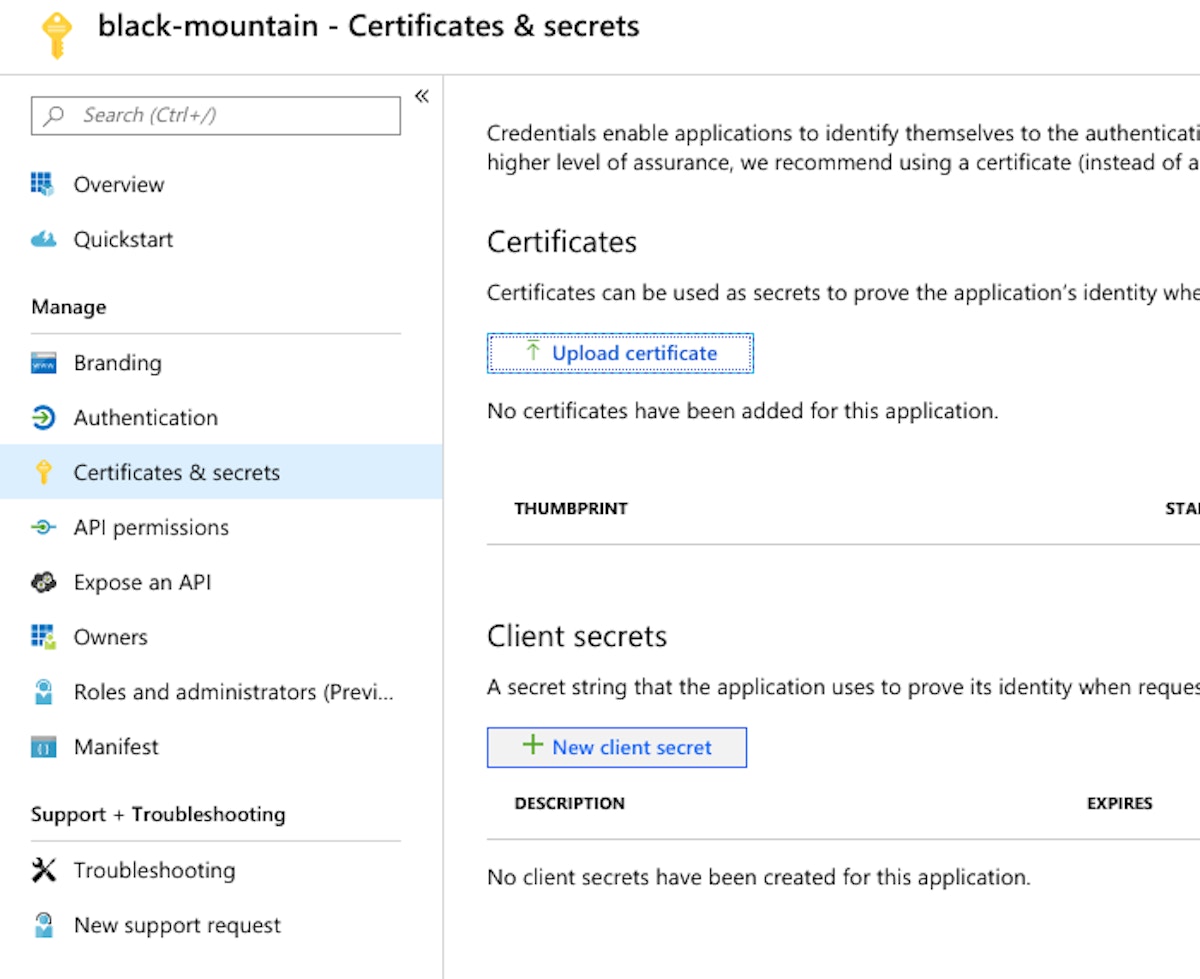Click the New support request icon
Screen dimensions: 1200x979
[x=43, y=925]
